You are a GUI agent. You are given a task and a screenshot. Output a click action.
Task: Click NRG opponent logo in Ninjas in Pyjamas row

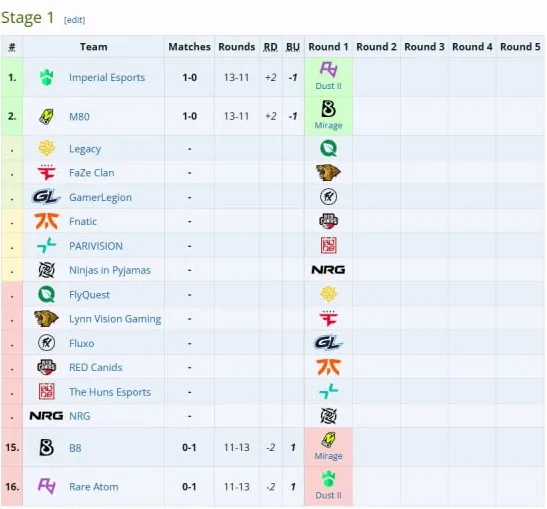[x=328, y=270]
